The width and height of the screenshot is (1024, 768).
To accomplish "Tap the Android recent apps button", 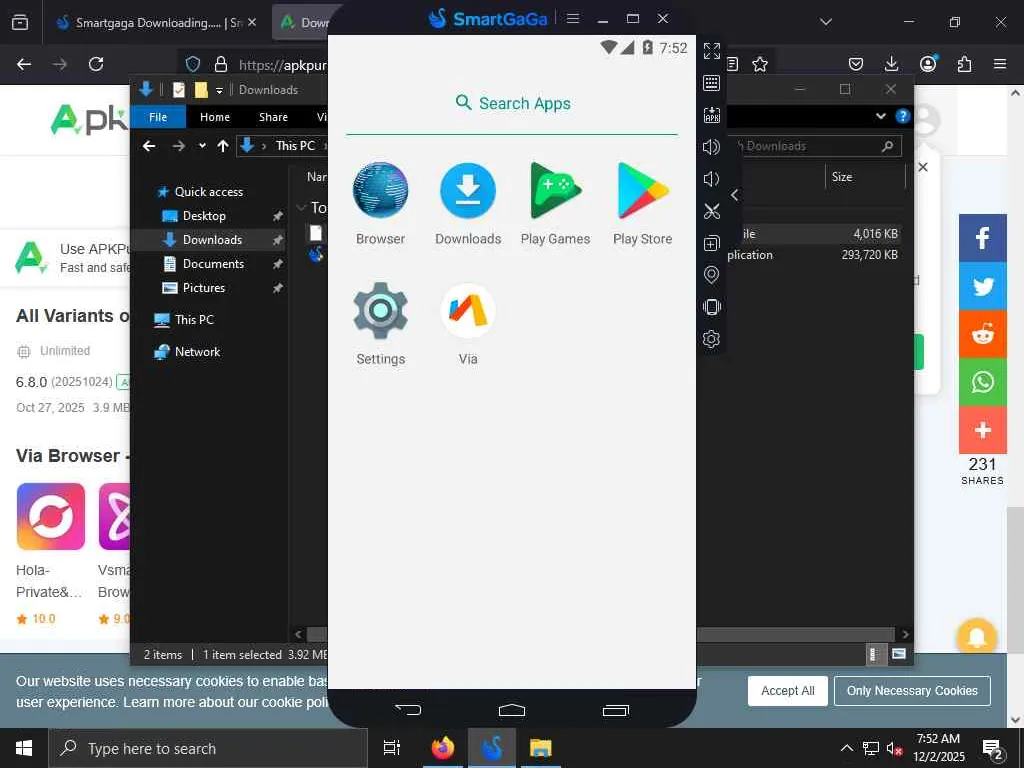I will tap(615, 710).
